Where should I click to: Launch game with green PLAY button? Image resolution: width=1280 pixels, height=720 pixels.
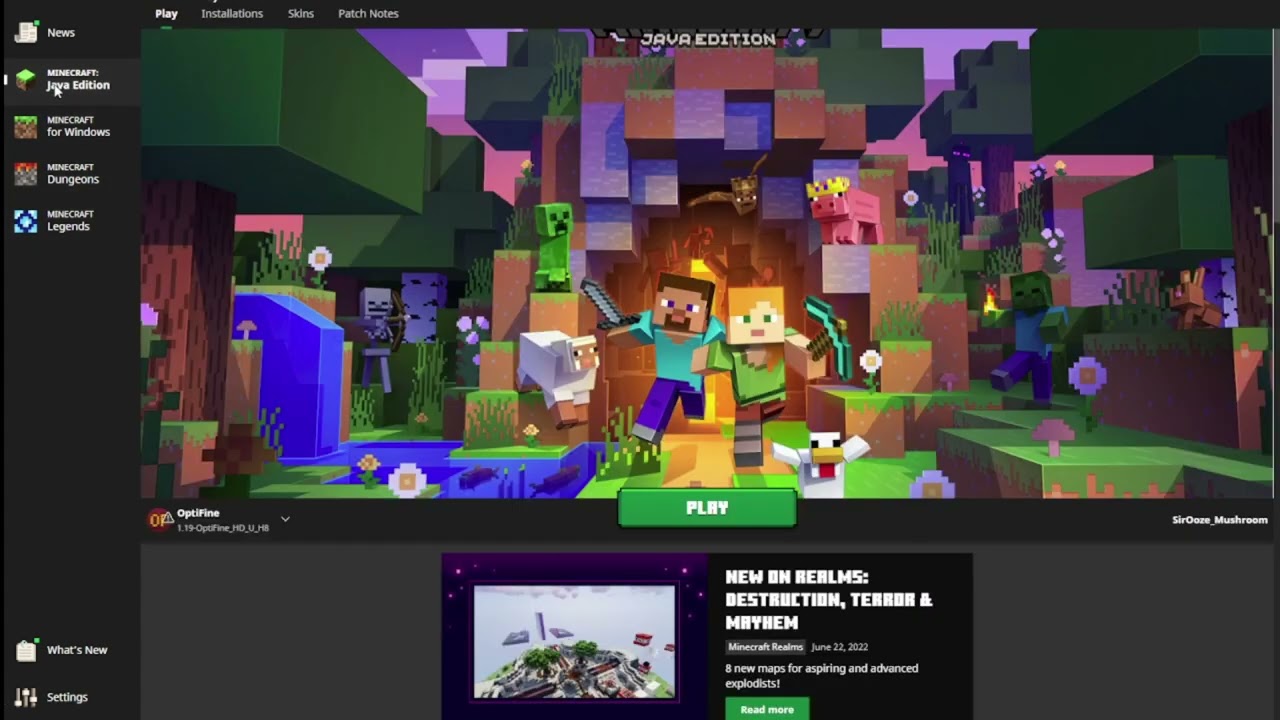click(x=707, y=508)
